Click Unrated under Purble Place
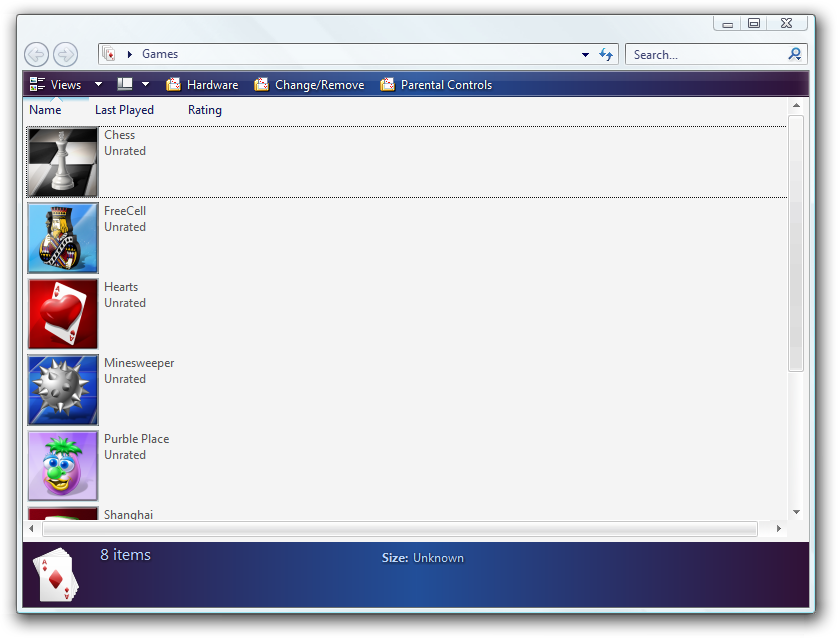The height and width of the screenshot is (638, 838). (125, 455)
